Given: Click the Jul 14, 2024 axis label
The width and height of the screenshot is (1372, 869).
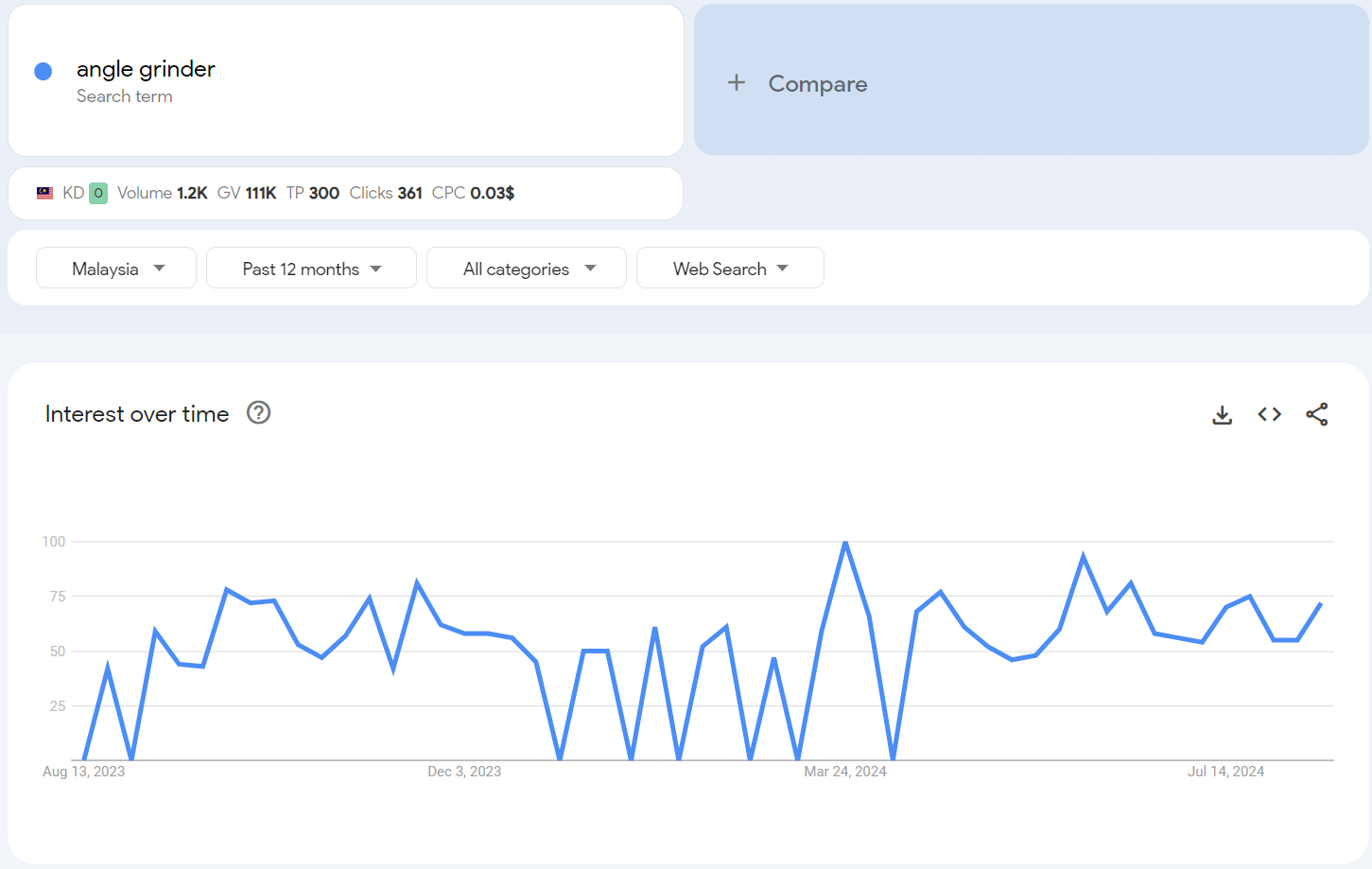Looking at the screenshot, I should [1225, 772].
